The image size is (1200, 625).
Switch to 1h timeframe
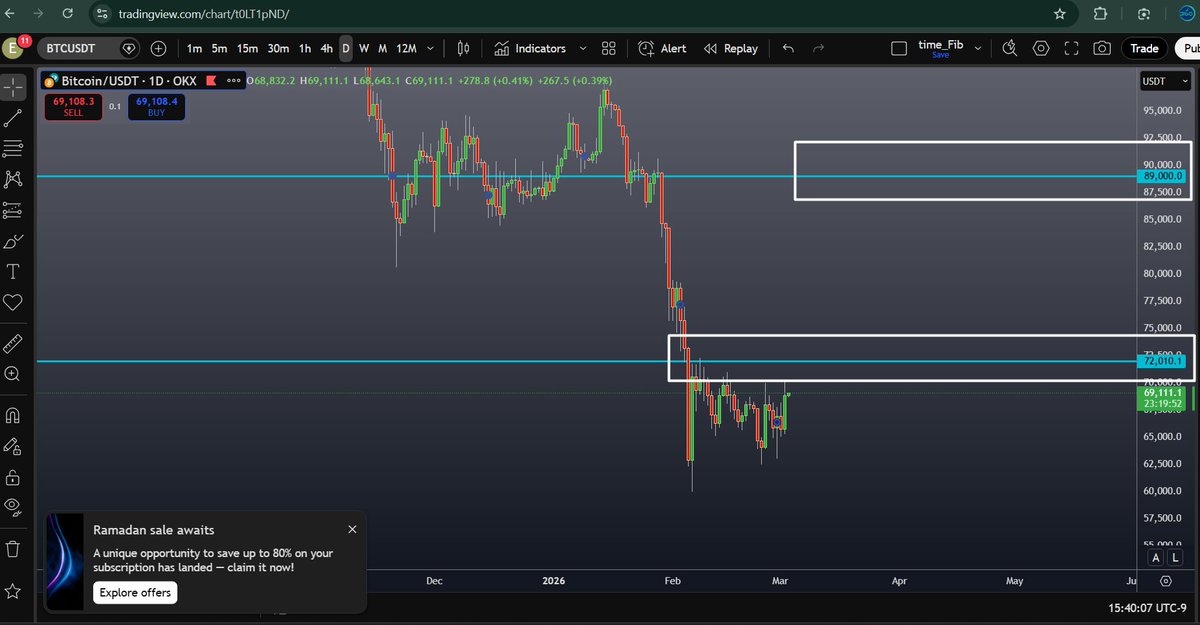305,48
